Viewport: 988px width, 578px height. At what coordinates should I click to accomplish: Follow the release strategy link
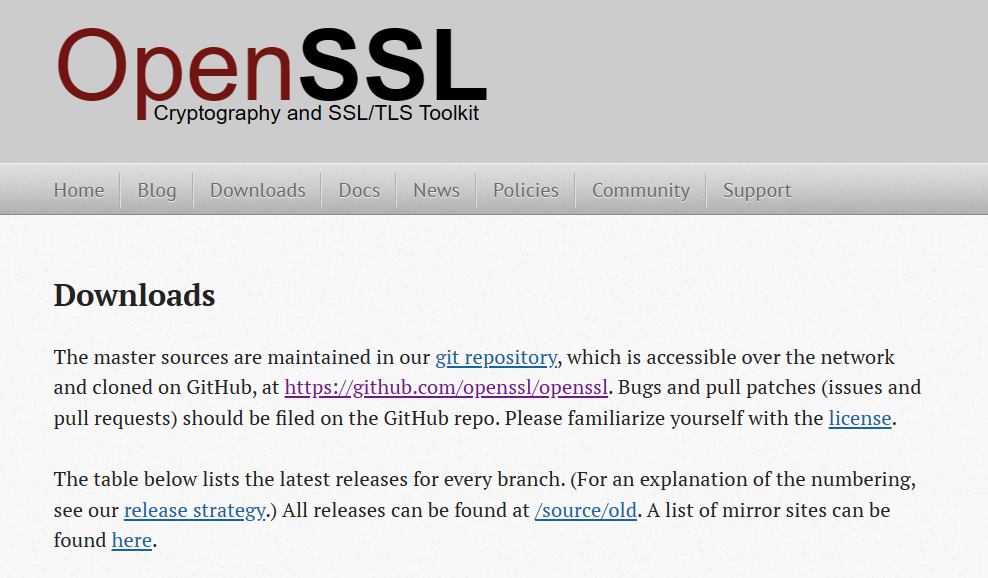195,511
